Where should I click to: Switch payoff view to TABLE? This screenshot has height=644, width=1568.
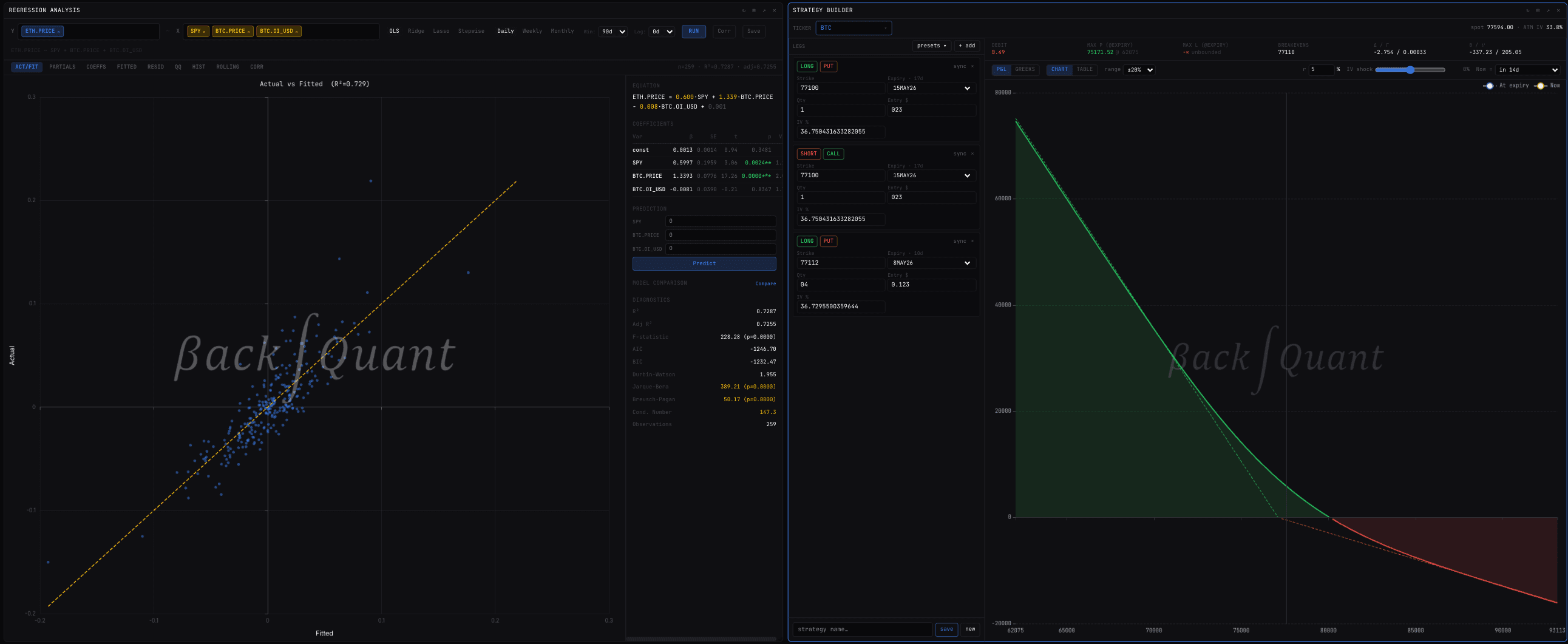coord(1085,69)
